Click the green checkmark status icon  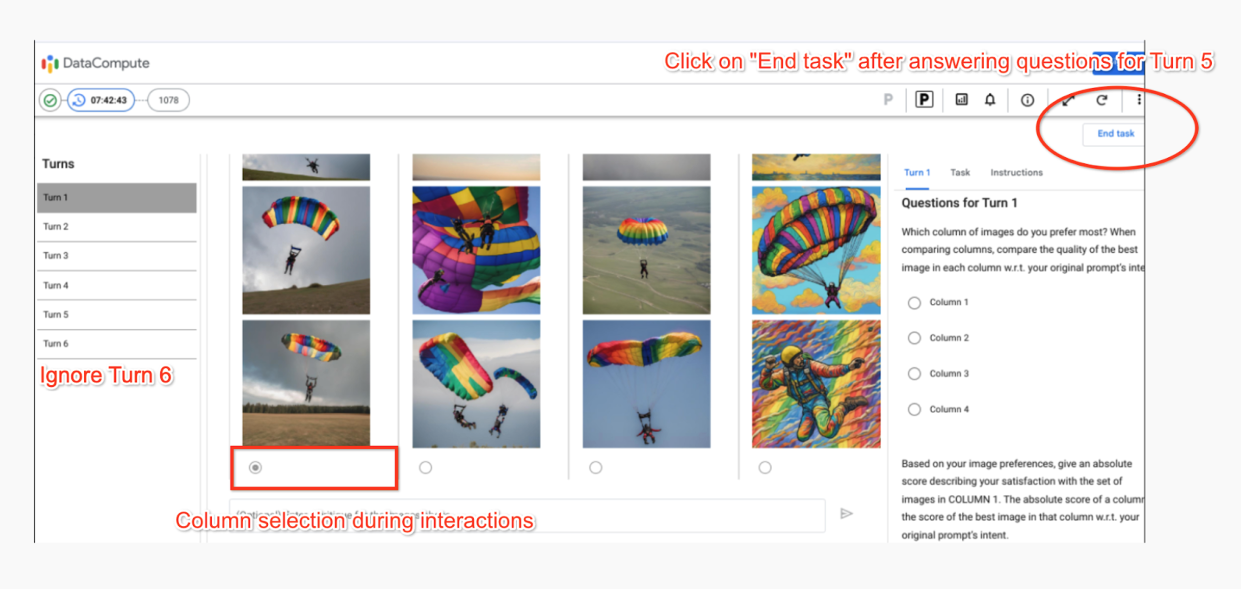point(50,100)
